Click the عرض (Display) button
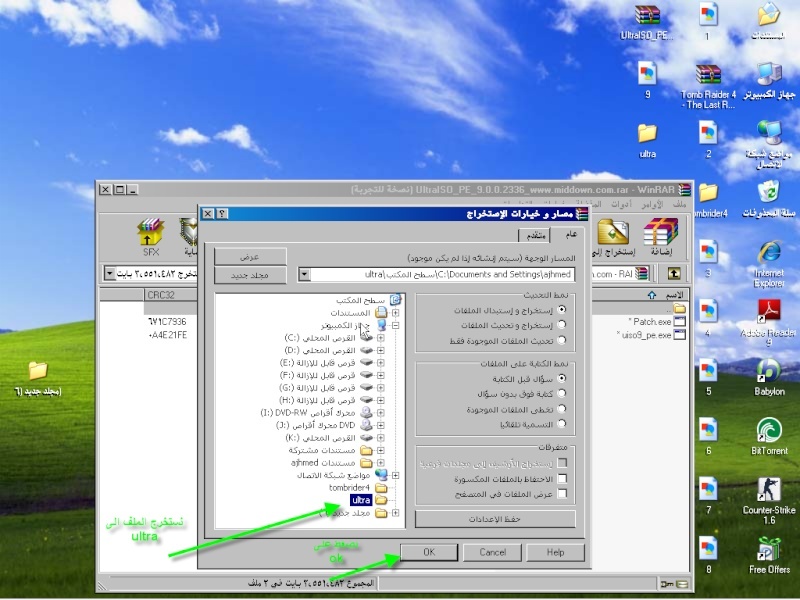The width and height of the screenshot is (800, 600). pos(250,257)
